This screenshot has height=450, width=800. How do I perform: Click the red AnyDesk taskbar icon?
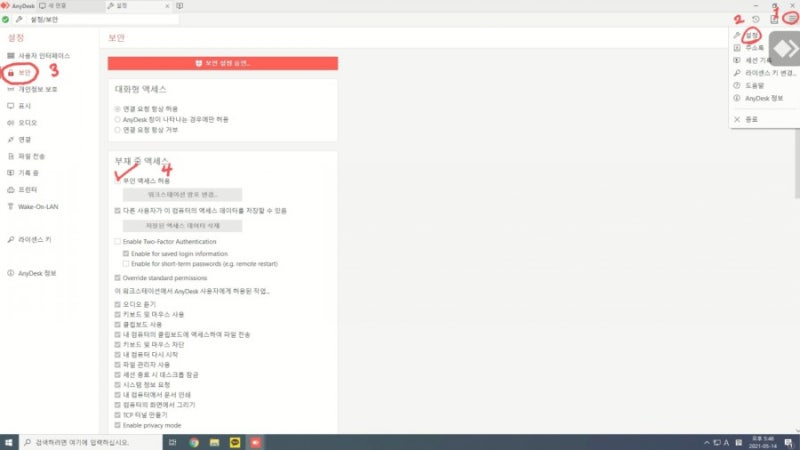point(255,442)
